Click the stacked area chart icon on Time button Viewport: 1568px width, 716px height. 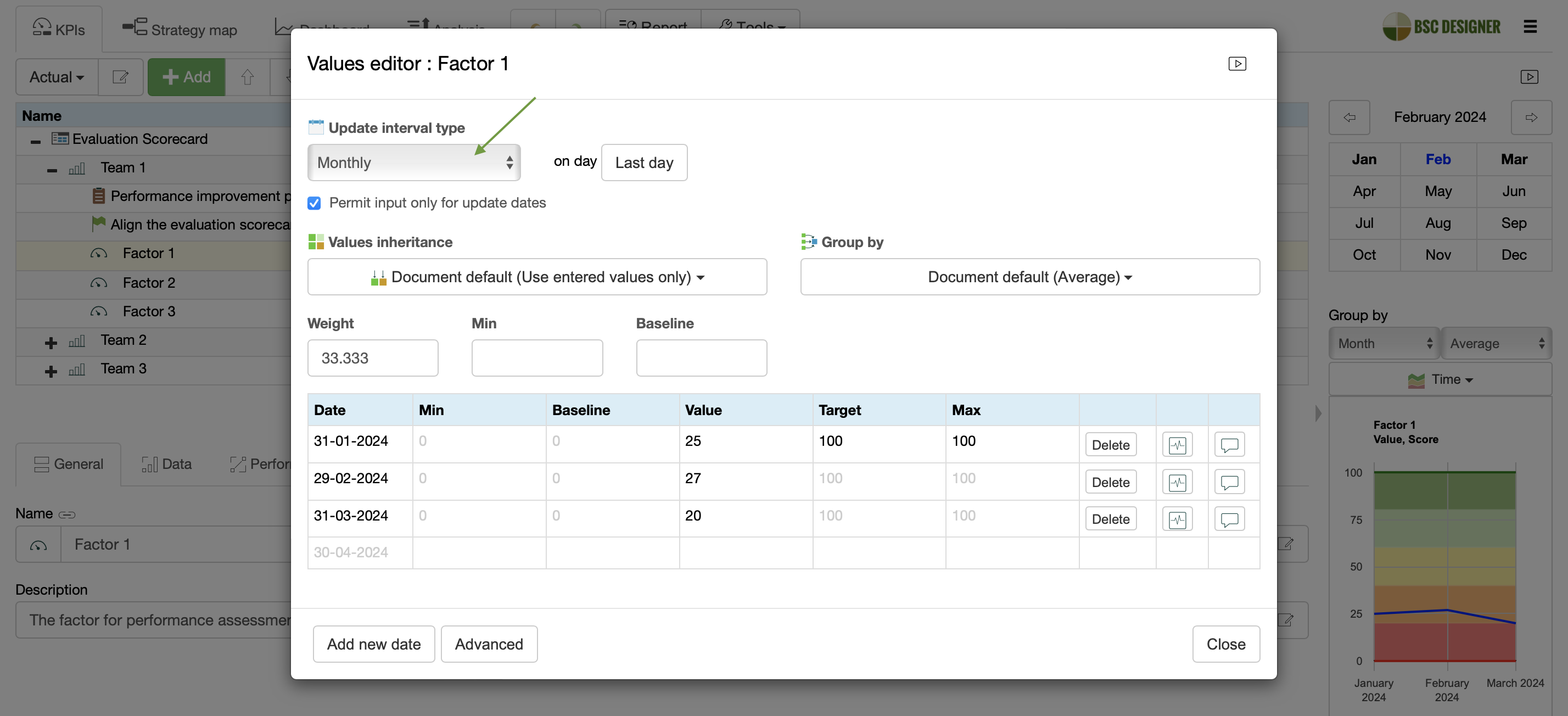coord(1417,379)
